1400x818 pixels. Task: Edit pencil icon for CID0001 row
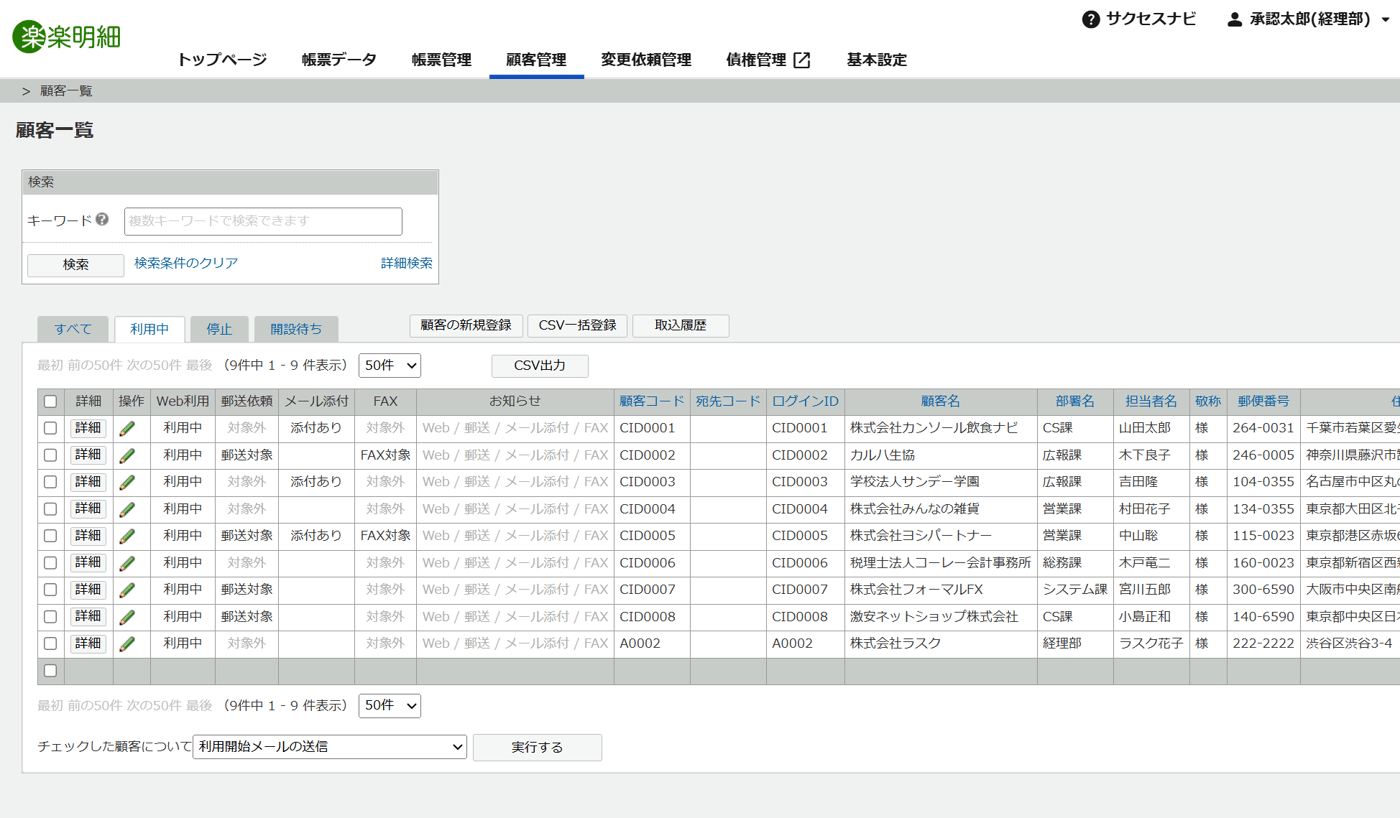click(127, 428)
